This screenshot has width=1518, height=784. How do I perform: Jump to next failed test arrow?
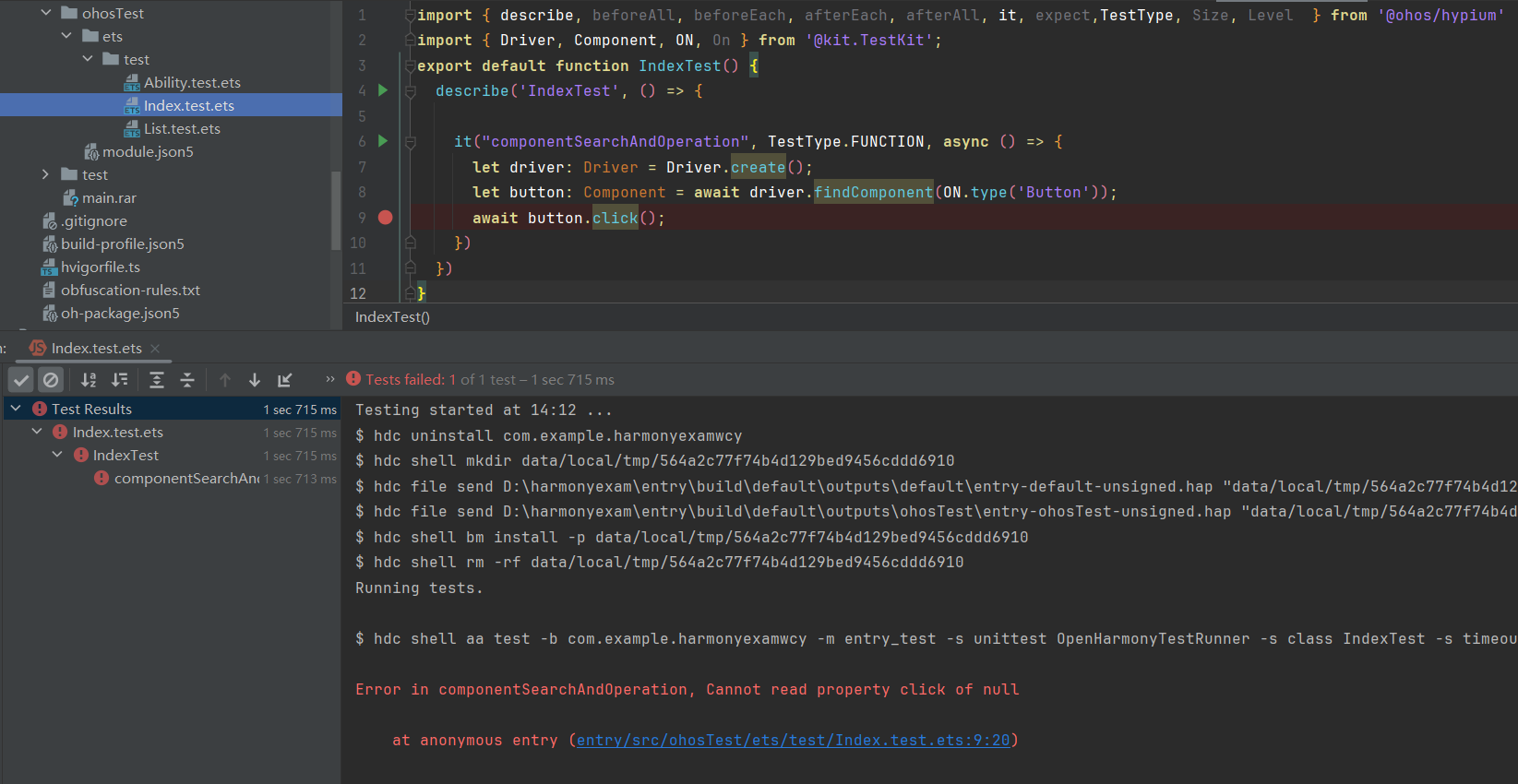tap(255, 380)
